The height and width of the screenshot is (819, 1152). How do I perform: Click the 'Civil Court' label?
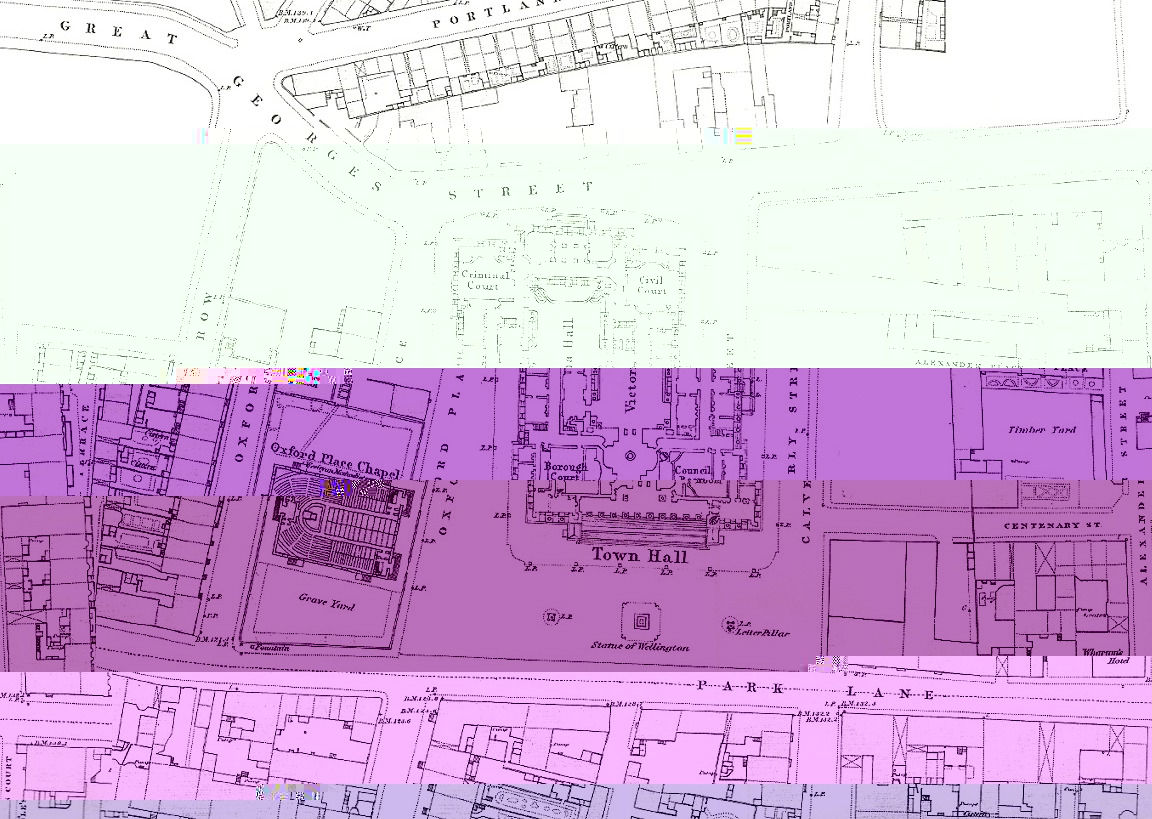(x=651, y=285)
